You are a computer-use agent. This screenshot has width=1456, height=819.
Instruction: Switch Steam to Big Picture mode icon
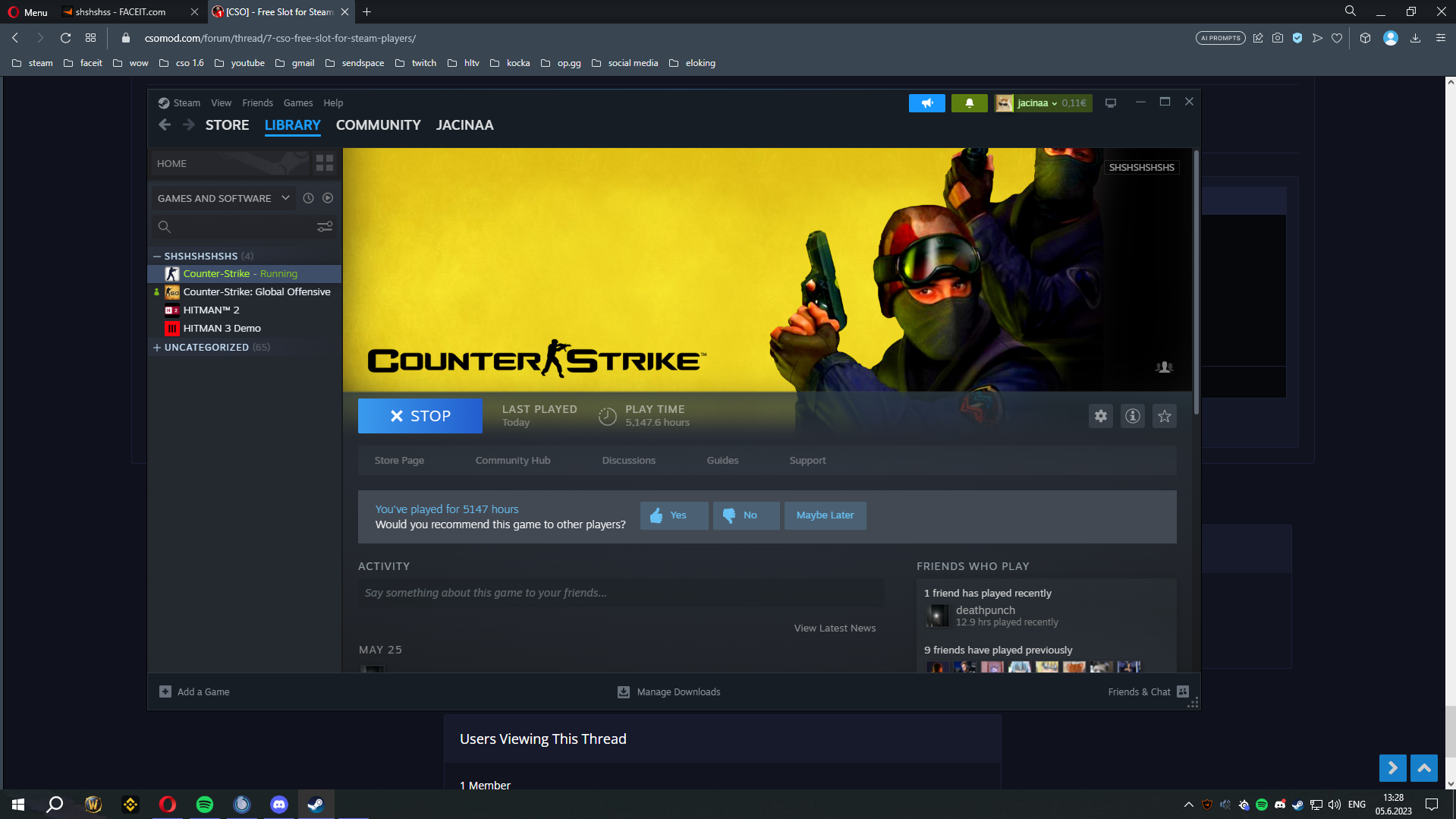(1111, 103)
